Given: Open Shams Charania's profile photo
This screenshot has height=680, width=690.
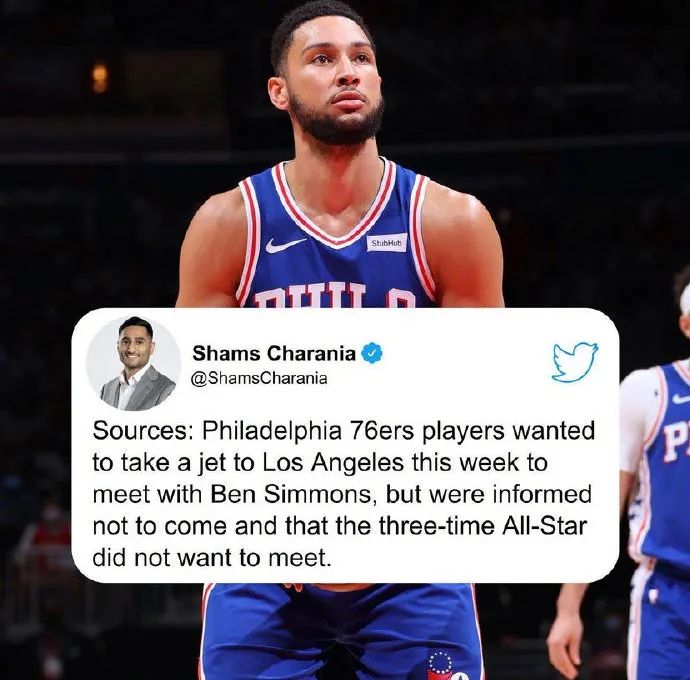Looking at the screenshot, I should coord(133,364).
